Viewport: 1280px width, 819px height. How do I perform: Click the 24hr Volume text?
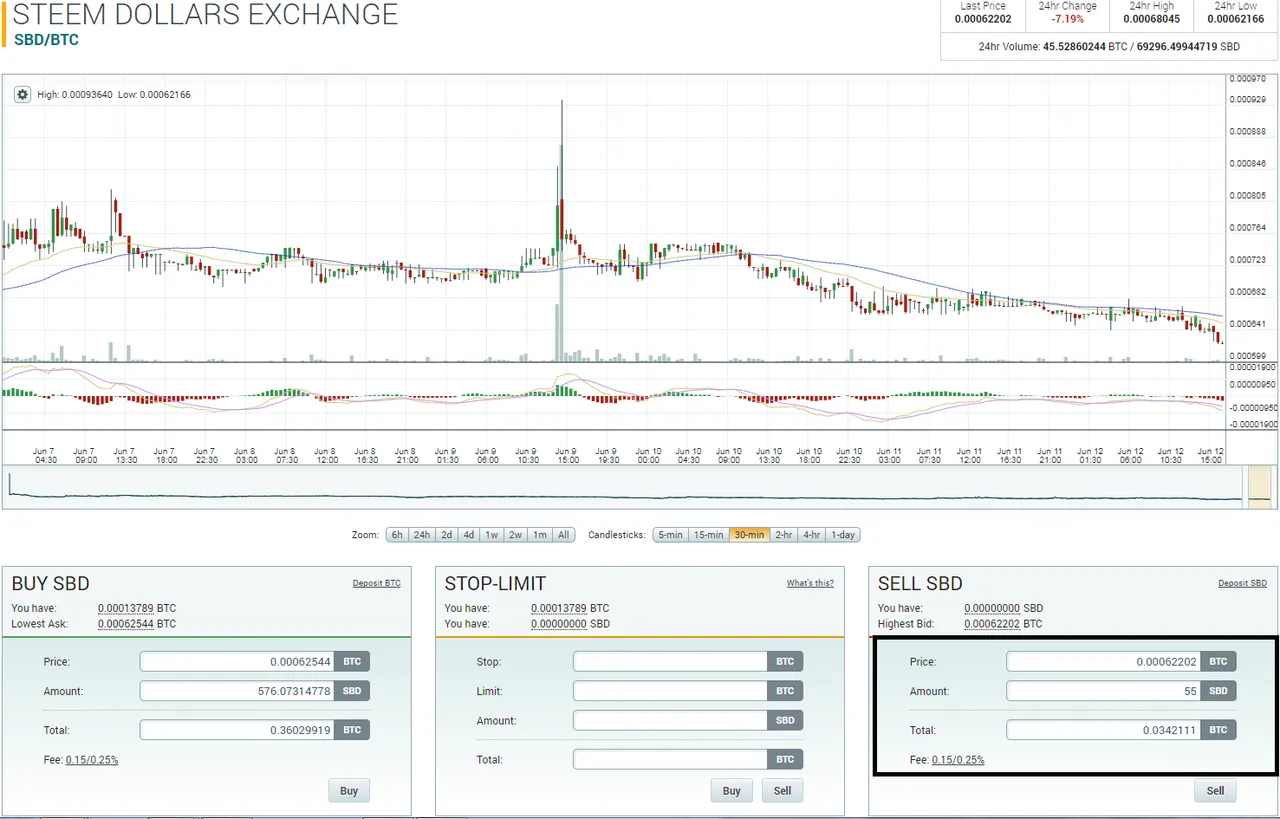pyautogui.click(x=1109, y=46)
